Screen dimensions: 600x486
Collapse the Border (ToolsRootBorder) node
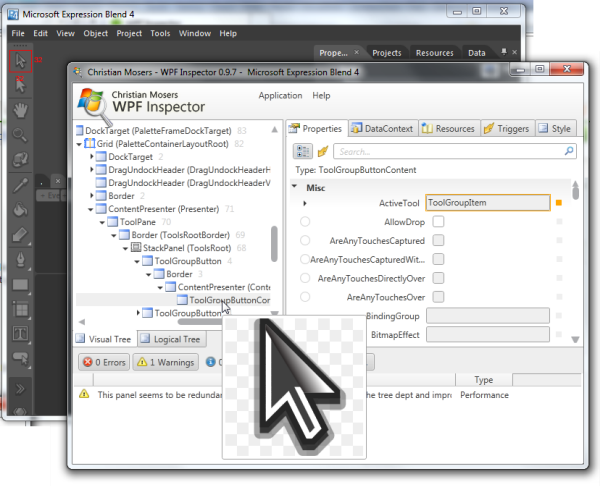[x=114, y=235]
